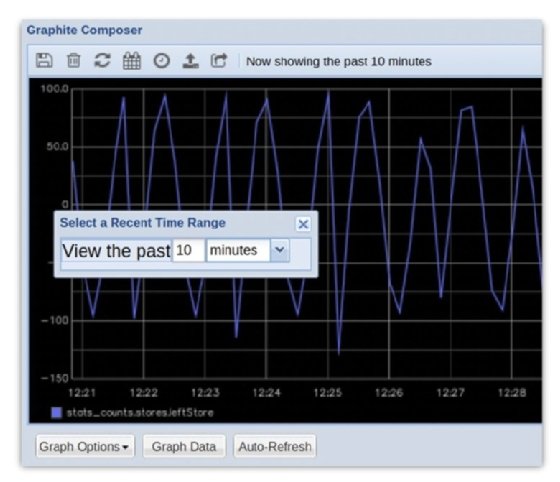Viewport: 560px width, 482px height.
Task: Click the share graph icon
Action: pos(219,60)
